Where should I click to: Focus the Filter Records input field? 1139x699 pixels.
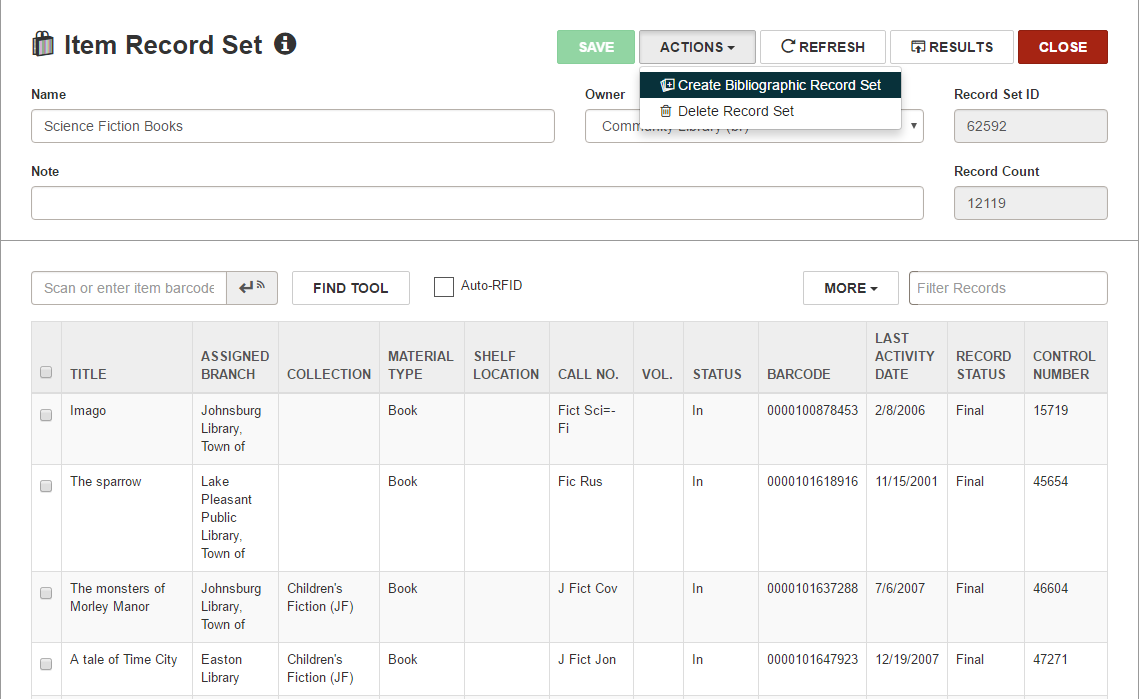1008,288
